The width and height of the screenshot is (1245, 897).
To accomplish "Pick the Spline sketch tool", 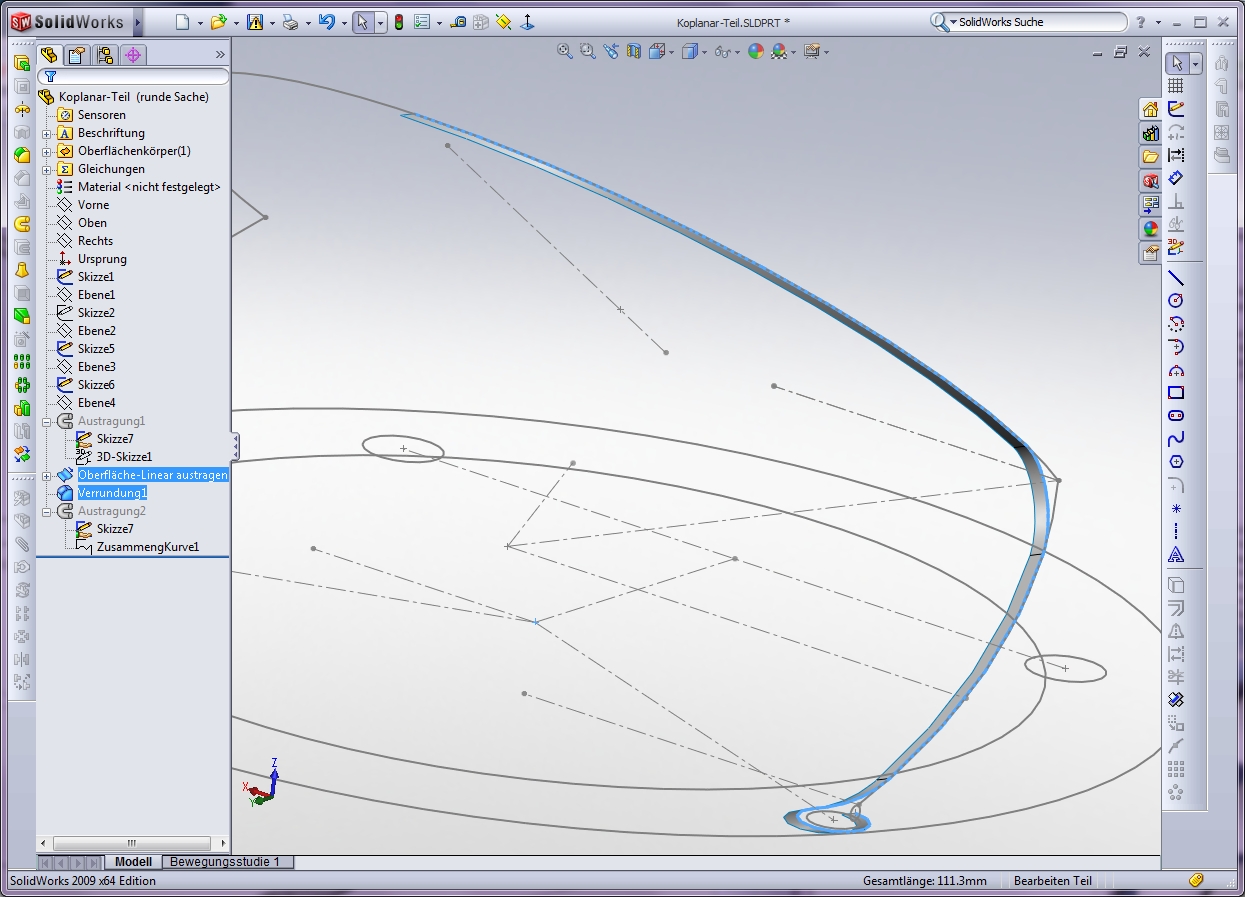I will [1176, 439].
